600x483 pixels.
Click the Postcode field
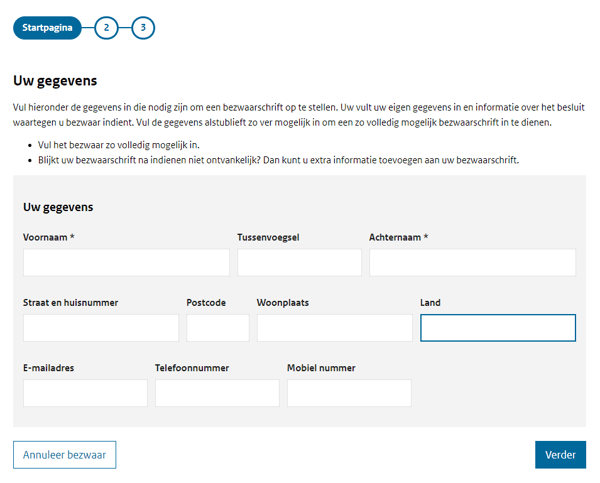pos(218,328)
